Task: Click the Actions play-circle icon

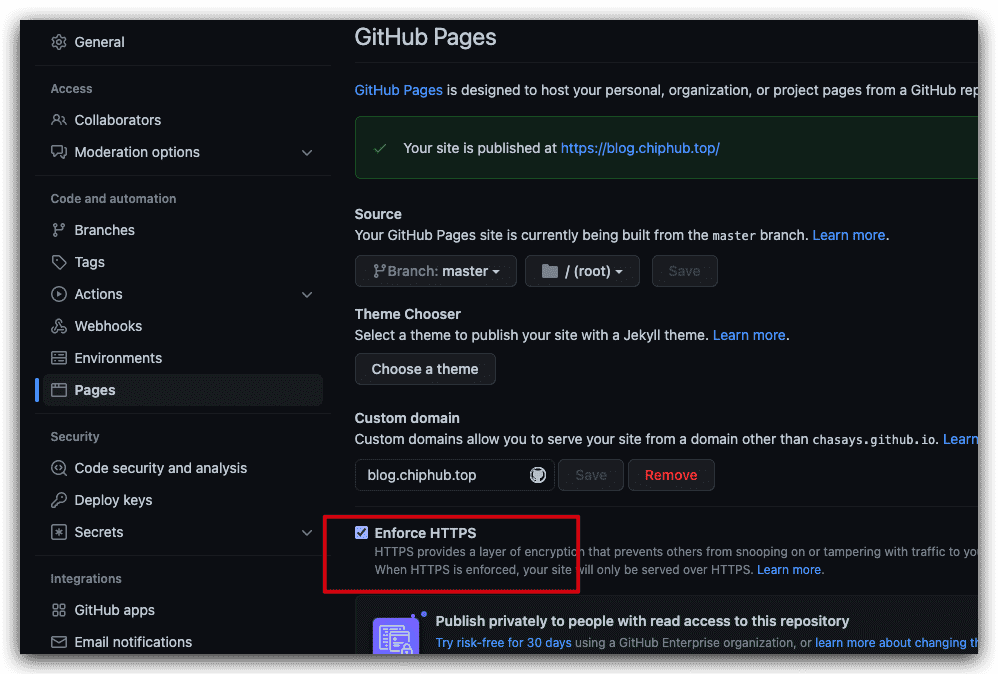Action: tap(59, 294)
